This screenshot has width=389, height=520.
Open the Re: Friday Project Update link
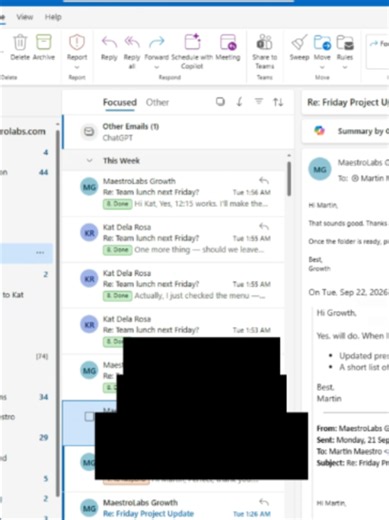pos(148,514)
